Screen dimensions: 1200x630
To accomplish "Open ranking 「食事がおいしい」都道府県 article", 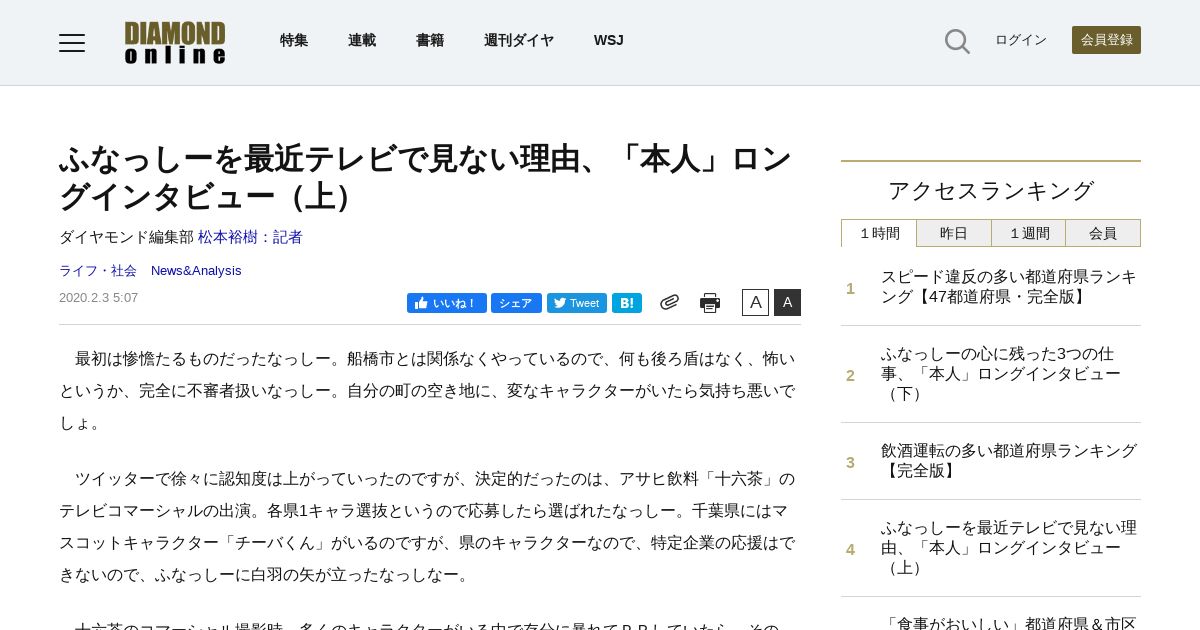I will pos(1009,623).
